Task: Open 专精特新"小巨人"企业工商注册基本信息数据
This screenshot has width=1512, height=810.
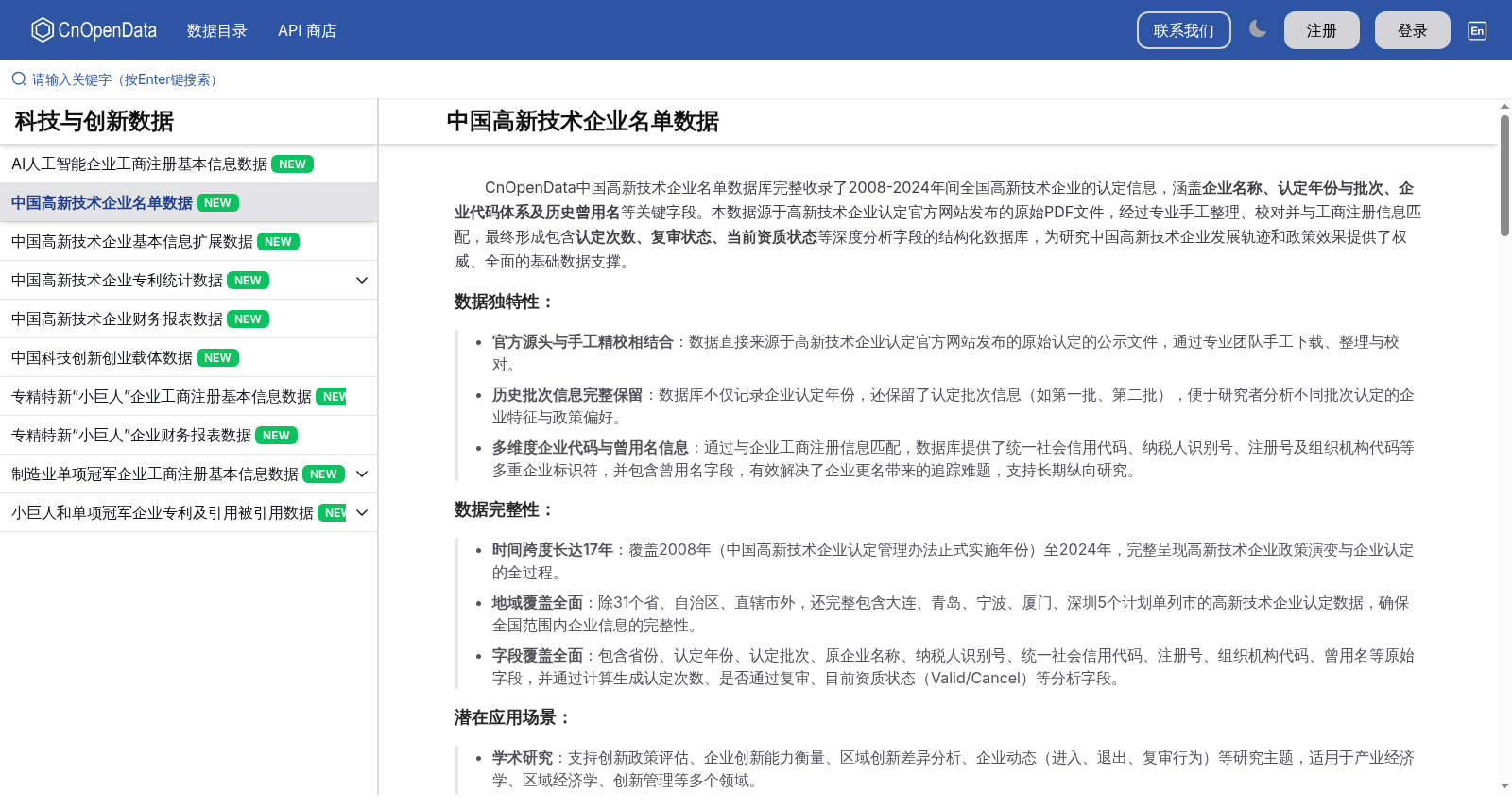Action: 161,396
